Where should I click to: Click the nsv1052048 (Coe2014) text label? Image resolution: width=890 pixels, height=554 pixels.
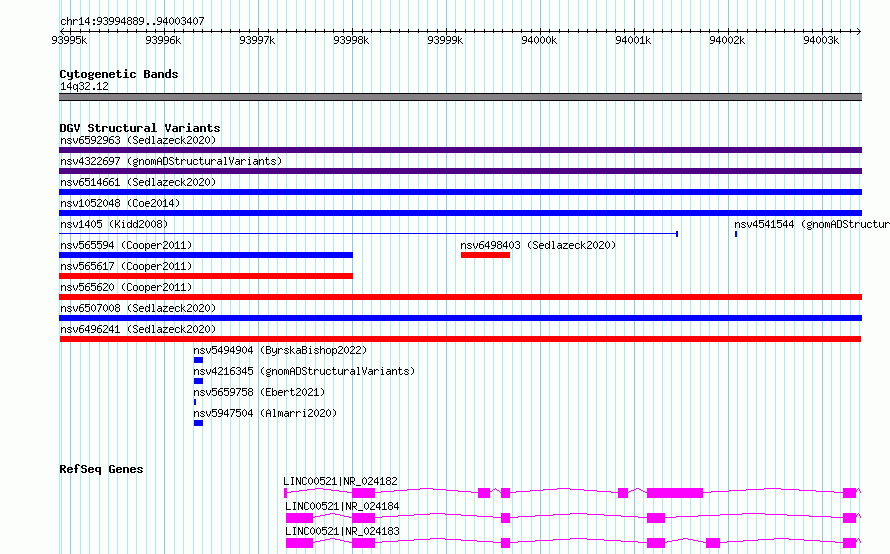pyautogui.click(x=120, y=203)
